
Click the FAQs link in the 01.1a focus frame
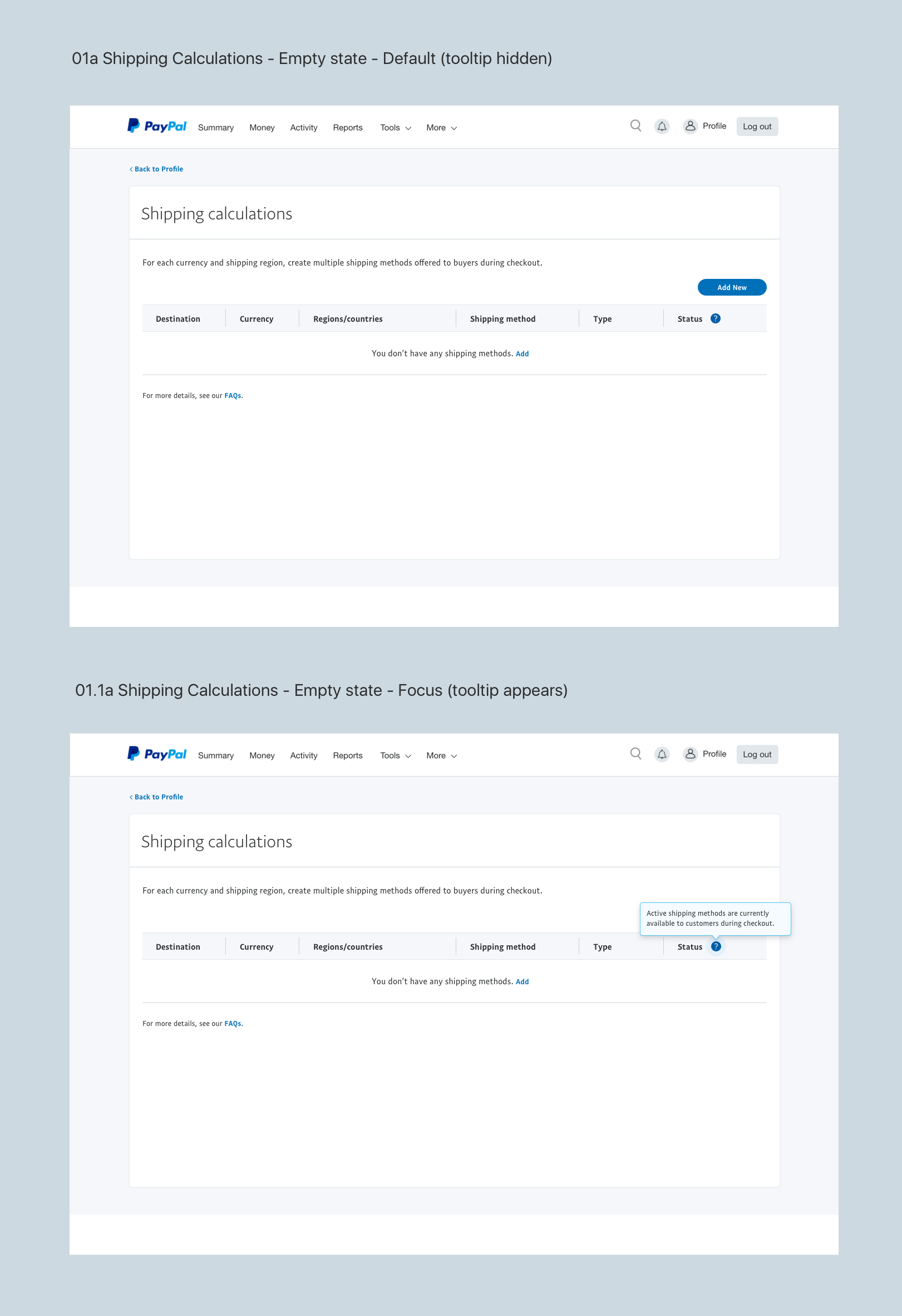233,1024
